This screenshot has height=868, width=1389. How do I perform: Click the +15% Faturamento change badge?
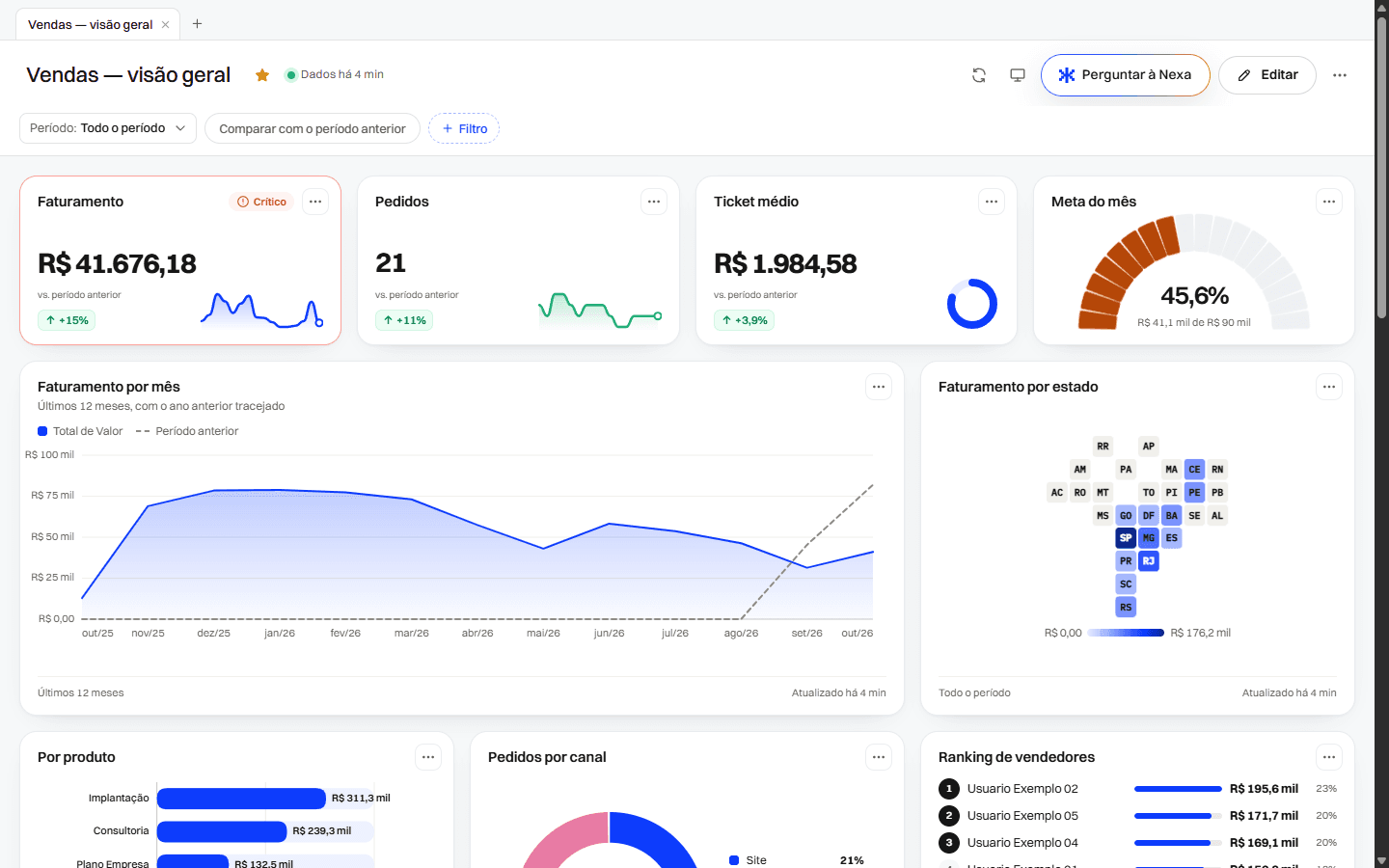tap(67, 320)
